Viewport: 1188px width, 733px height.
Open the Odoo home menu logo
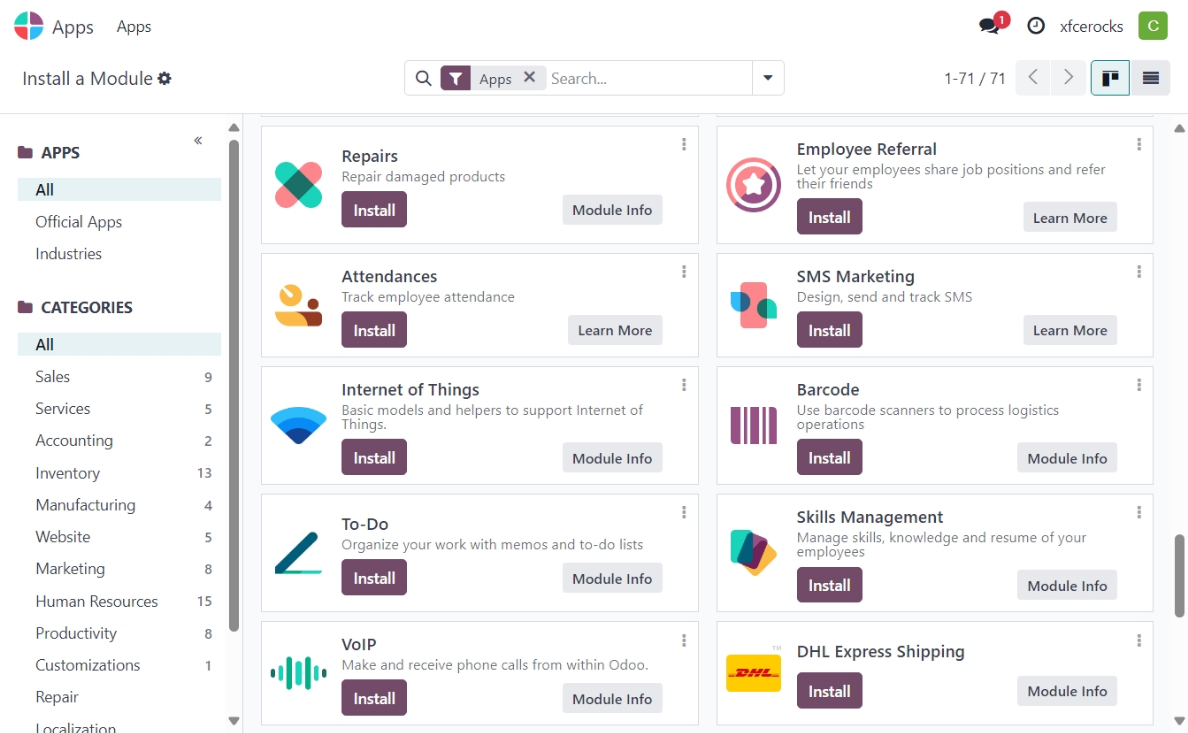pos(29,26)
